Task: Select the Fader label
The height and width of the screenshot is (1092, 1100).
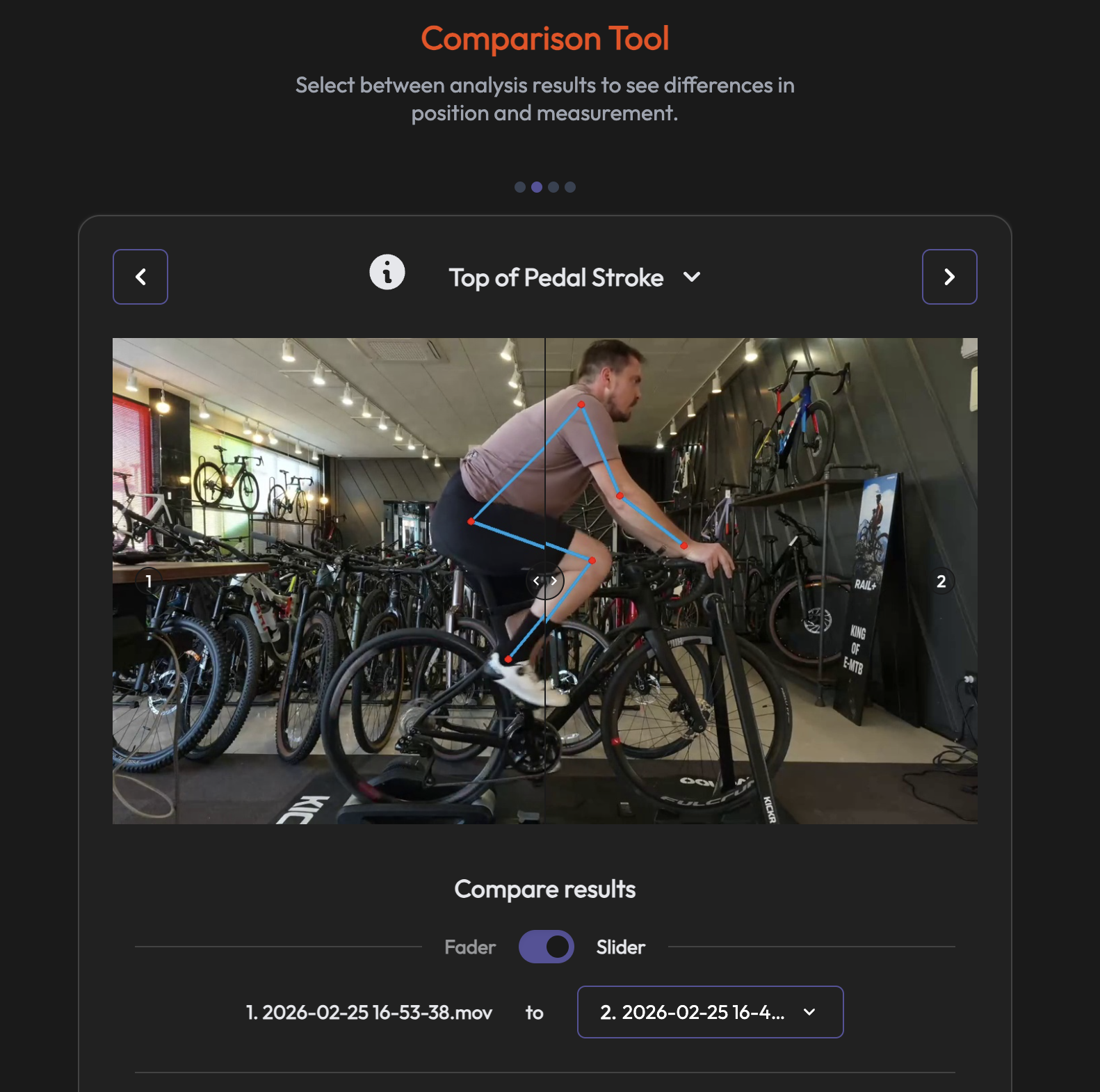Action: [x=470, y=947]
